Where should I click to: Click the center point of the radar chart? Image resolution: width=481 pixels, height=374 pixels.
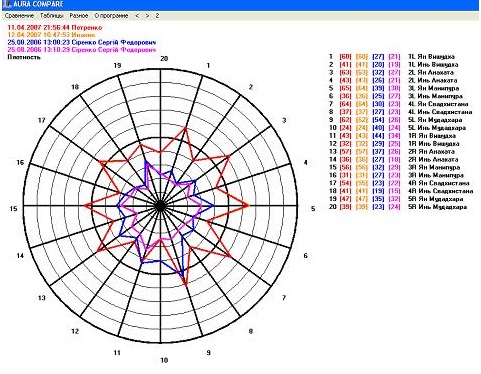(x=160, y=206)
